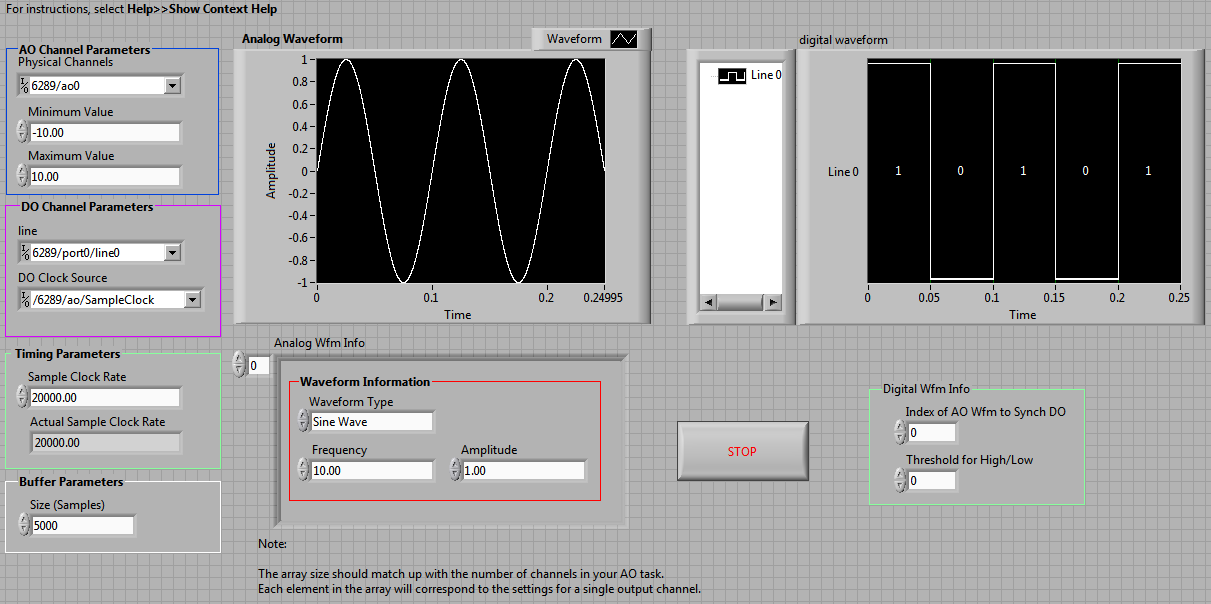Image resolution: width=1211 pixels, height=604 pixels.
Task: Click the Index of AO Wfm stepper arrows
Action: point(900,433)
